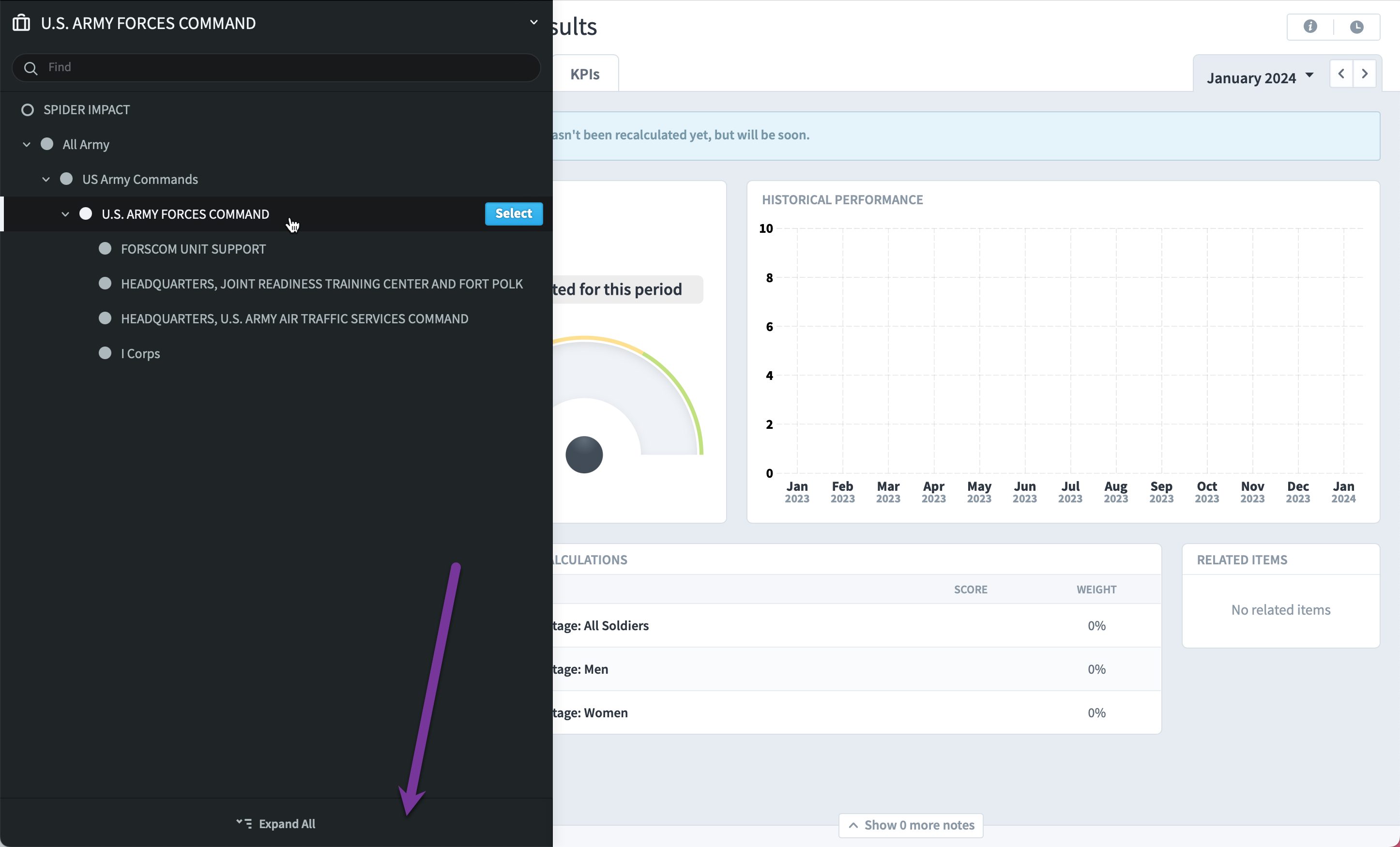Go to the previous period arrow

point(1341,74)
